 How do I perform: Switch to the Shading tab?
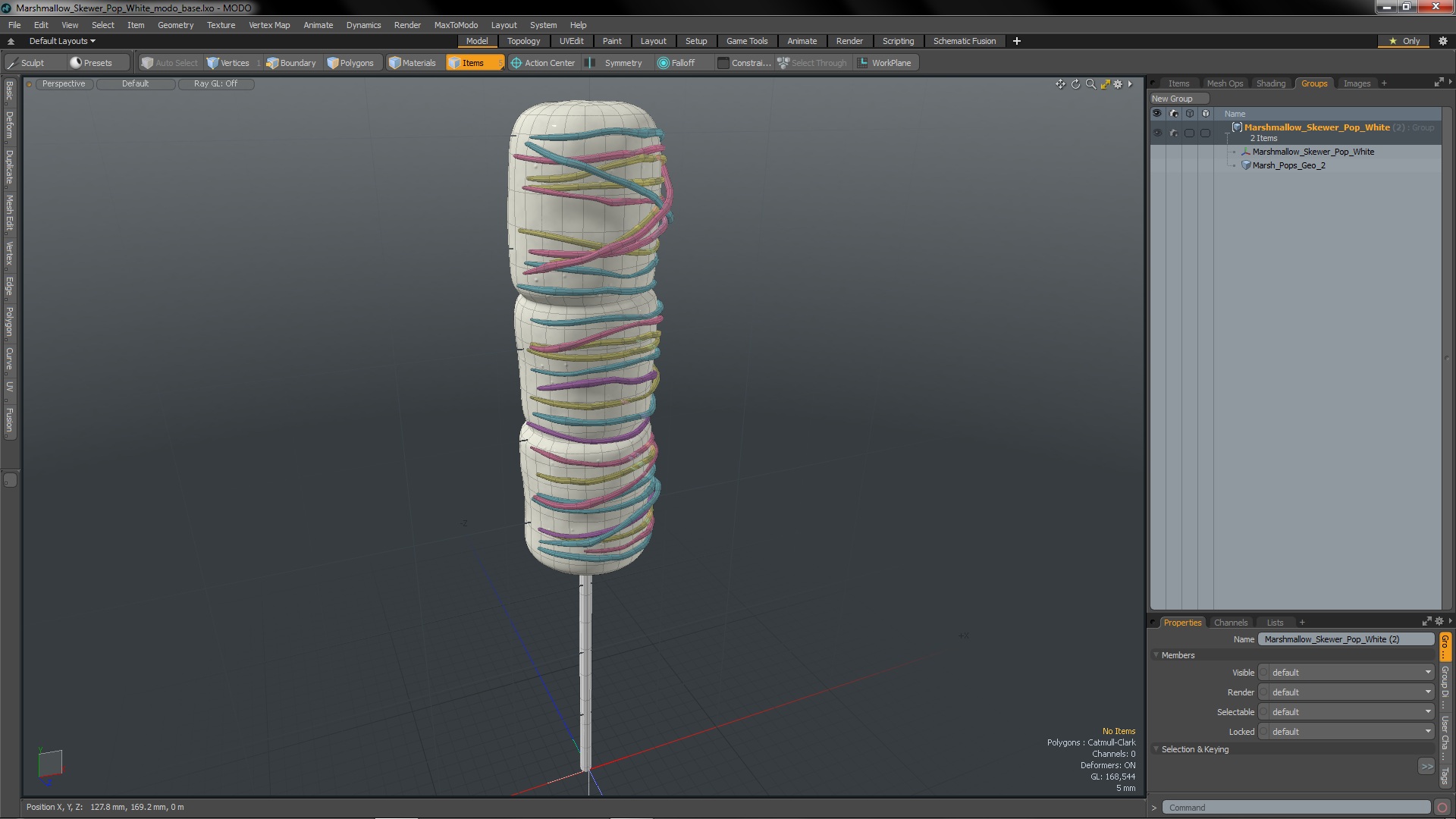pyautogui.click(x=1270, y=83)
